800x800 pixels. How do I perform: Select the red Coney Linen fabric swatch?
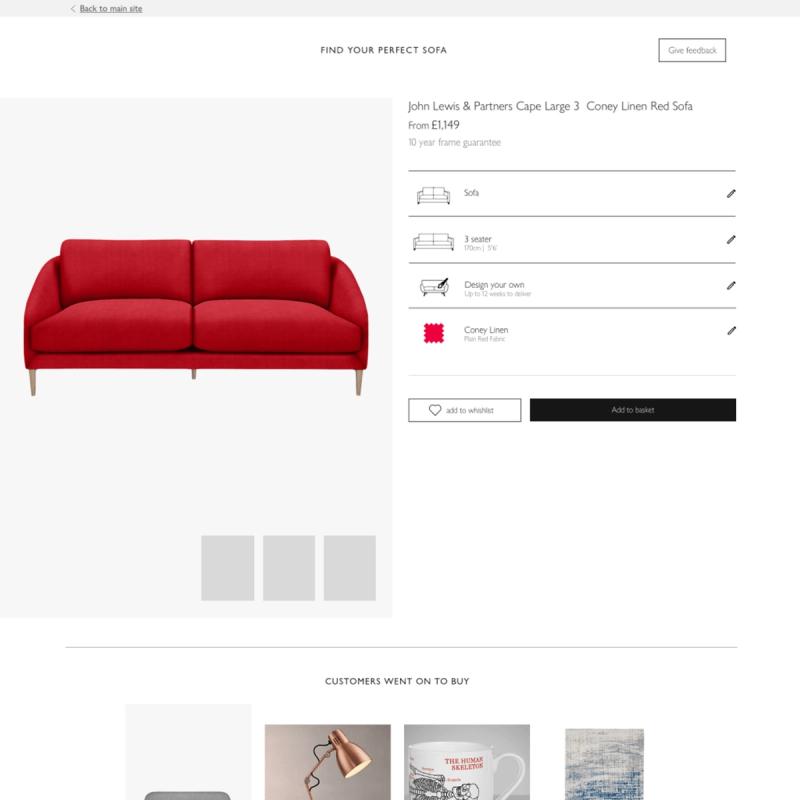[x=434, y=333]
